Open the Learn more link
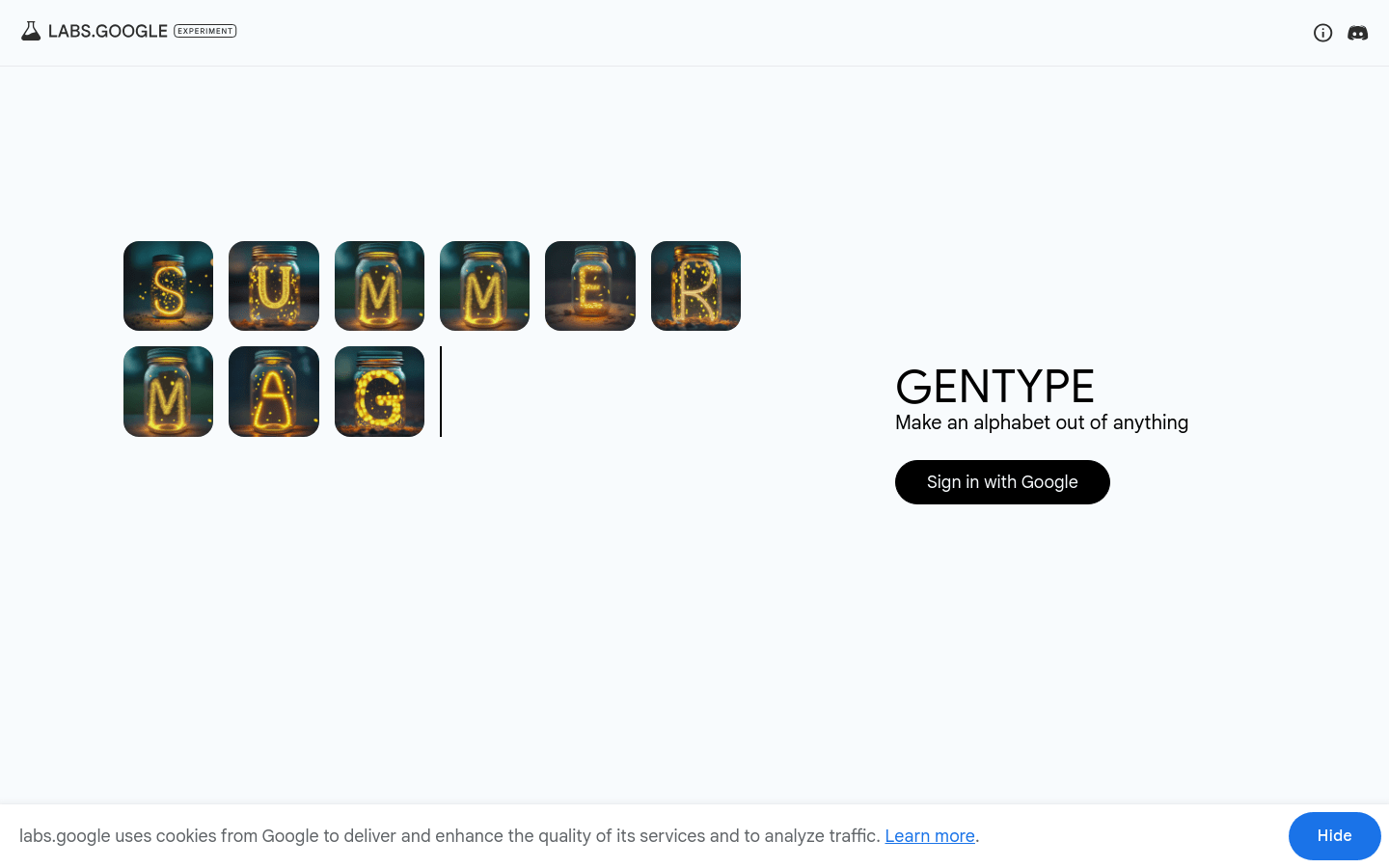Viewport: 1389px width, 868px height. (x=929, y=835)
